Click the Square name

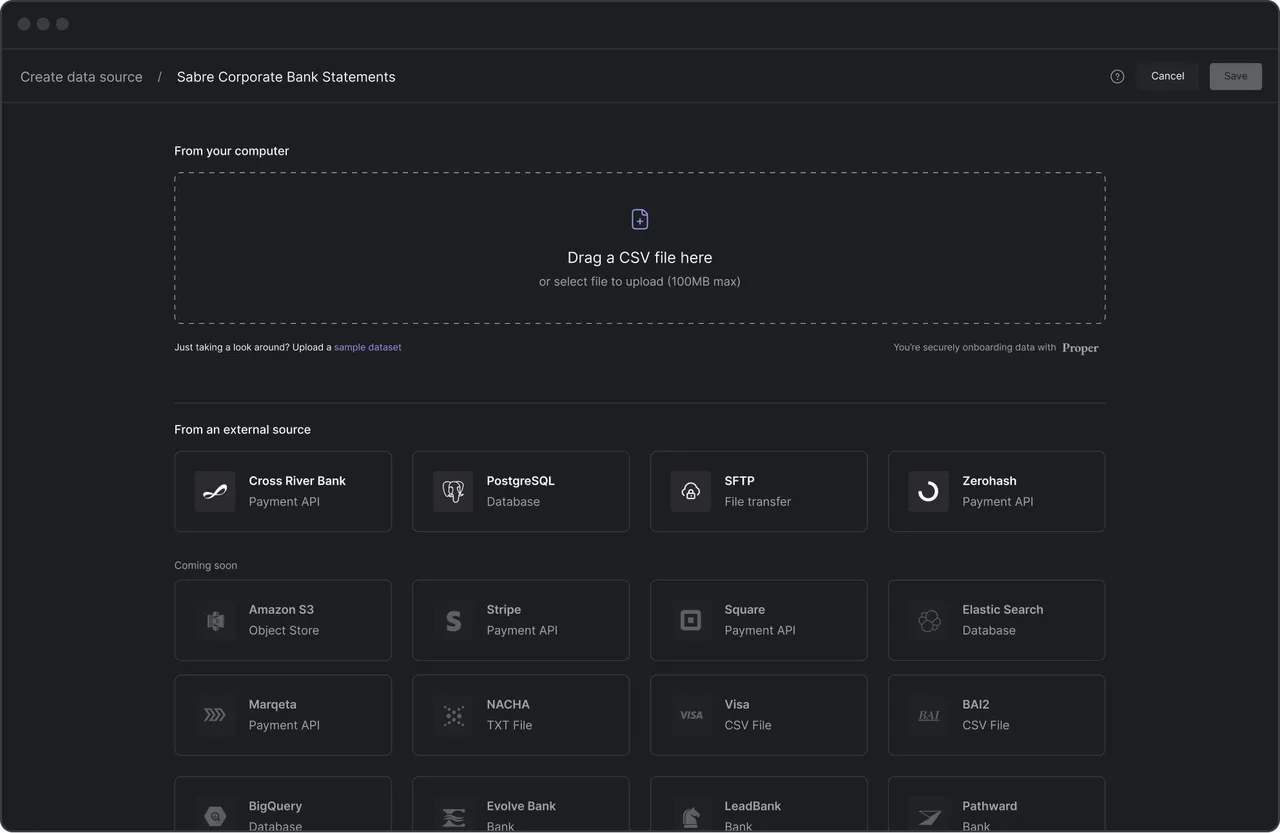[745, 610]
